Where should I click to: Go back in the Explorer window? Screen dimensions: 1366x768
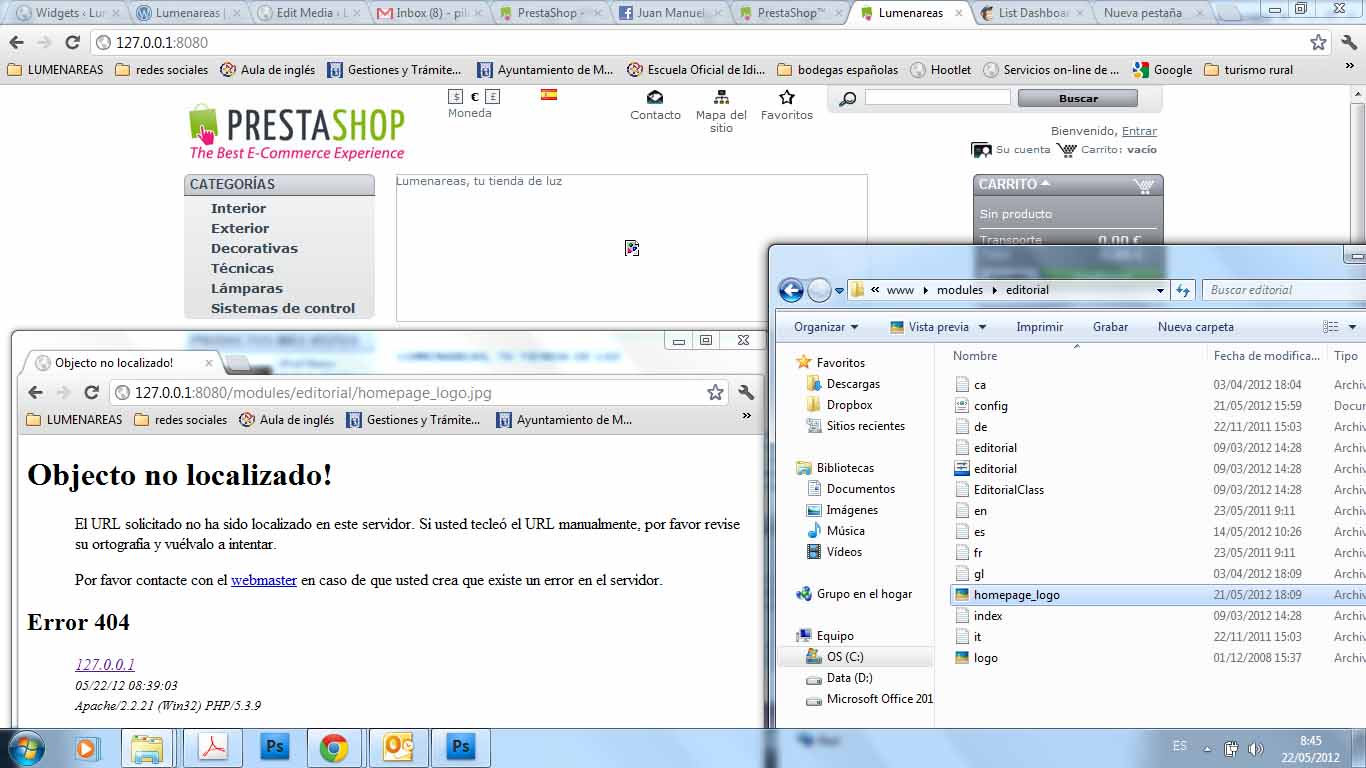tap(791, 290)
